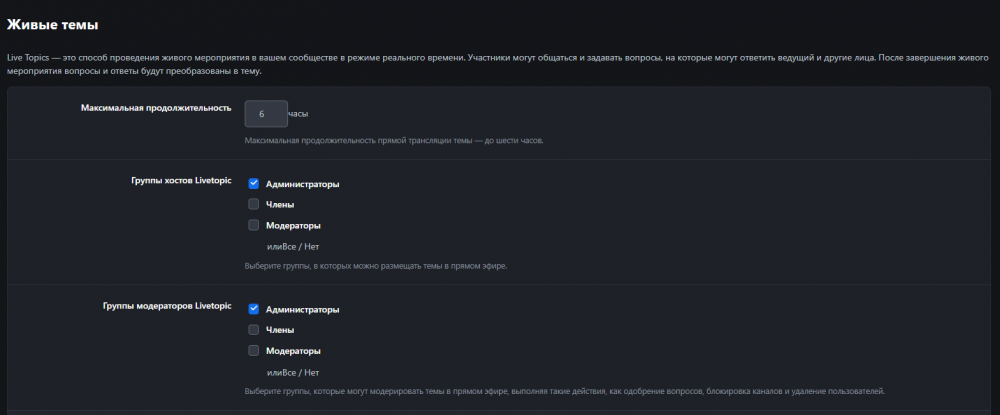The width and height of the screenshot is (1000, 415).
Task: Click the 'Максимальная продолжительность' setting label
Action: click(156, 107)
